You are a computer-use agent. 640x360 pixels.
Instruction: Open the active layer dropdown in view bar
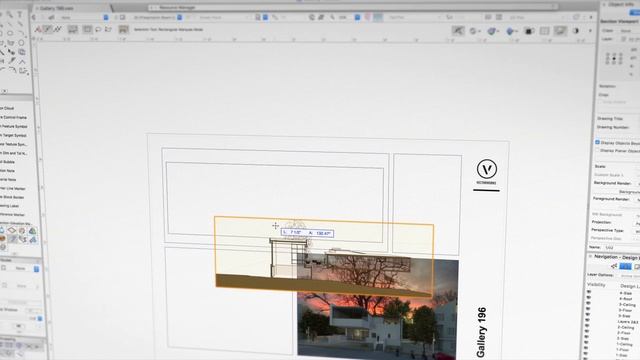point(158,18)
